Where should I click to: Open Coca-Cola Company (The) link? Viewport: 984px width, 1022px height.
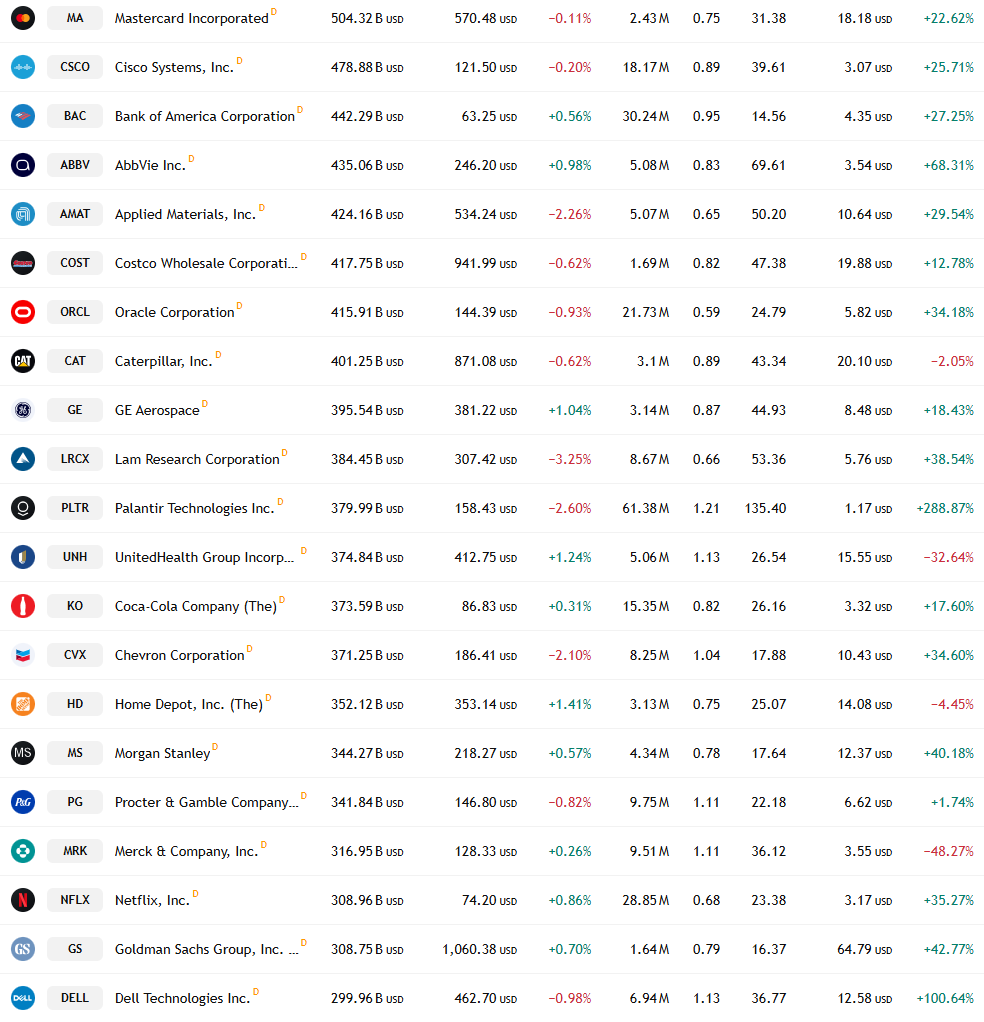click(195, 606)
